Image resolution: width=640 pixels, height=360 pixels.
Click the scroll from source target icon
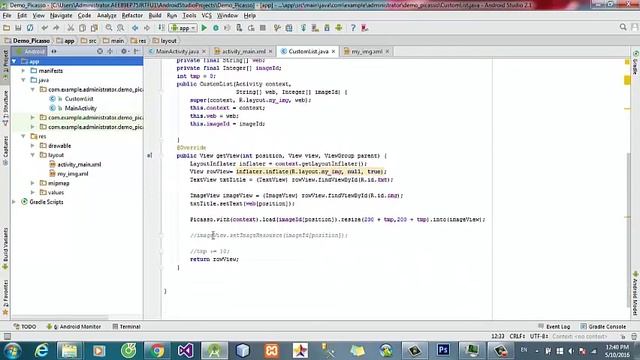100,51
